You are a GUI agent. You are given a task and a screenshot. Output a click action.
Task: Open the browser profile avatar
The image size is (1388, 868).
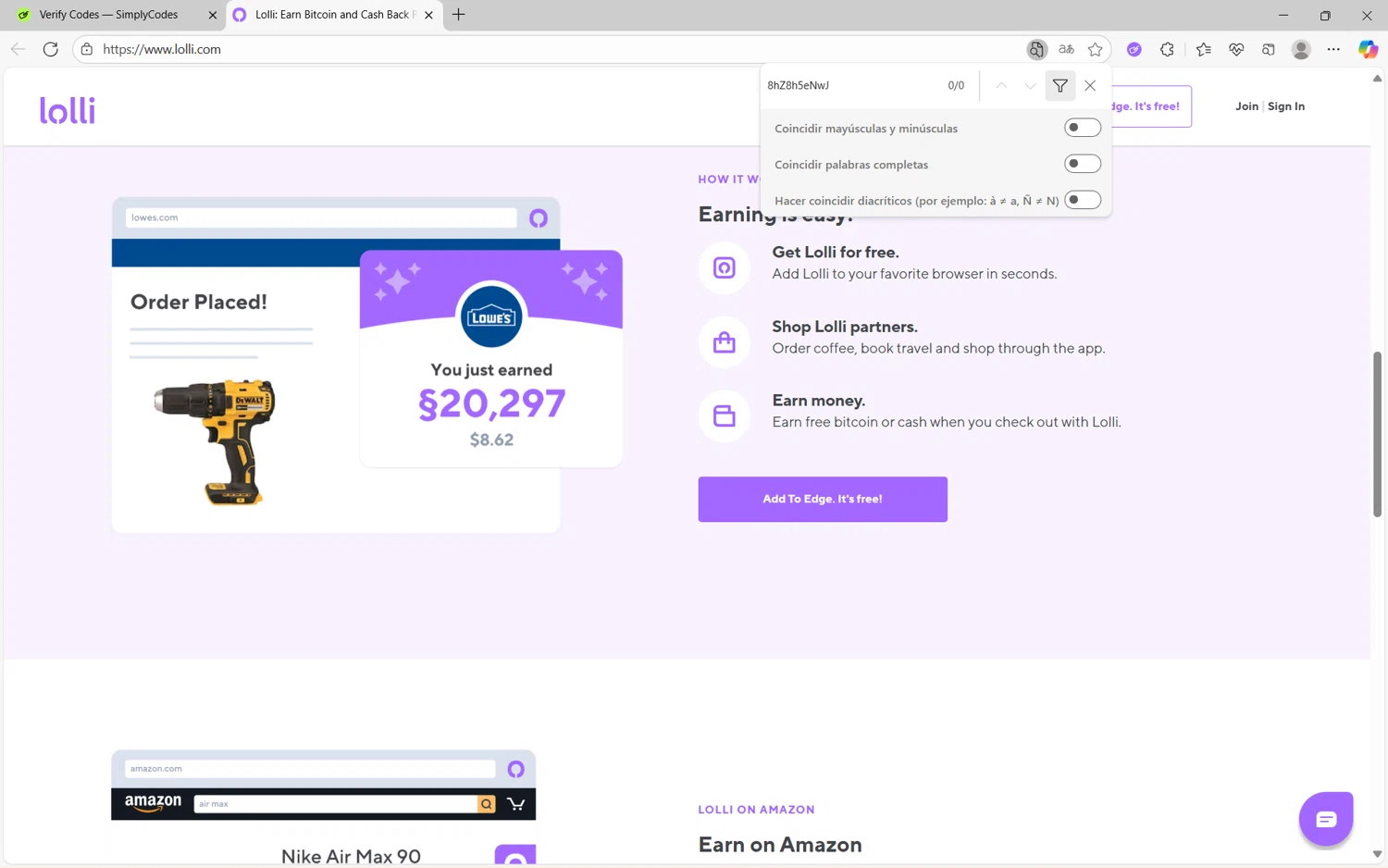coord(1301,49)
